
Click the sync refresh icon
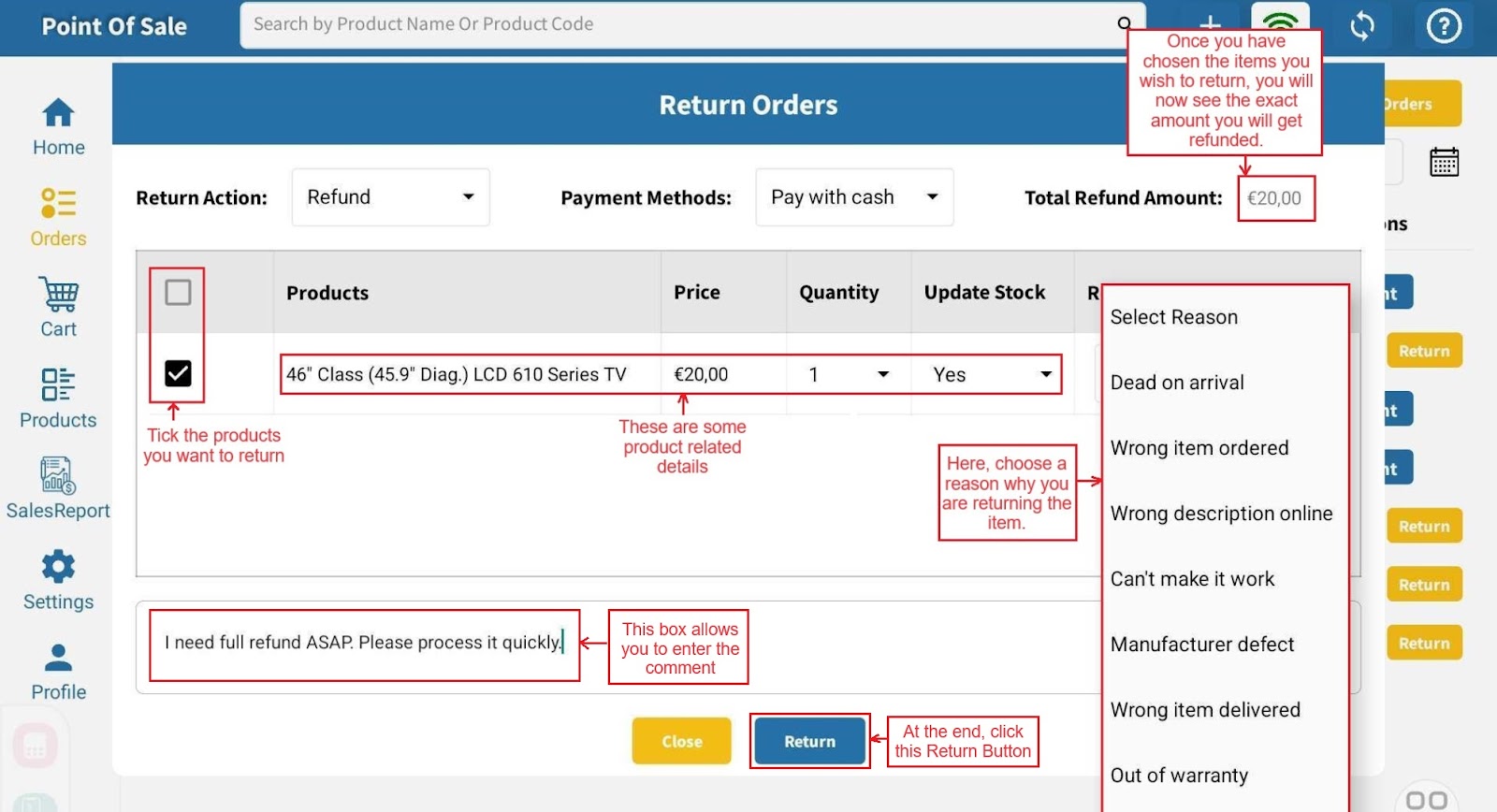pyautogui.click(x=1362, y=26)
